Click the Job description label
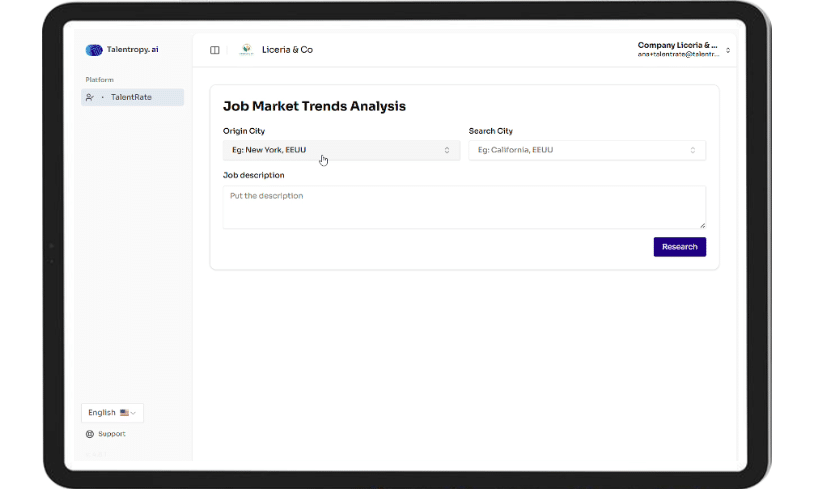815x489 pixels. [x=254, y=175]
